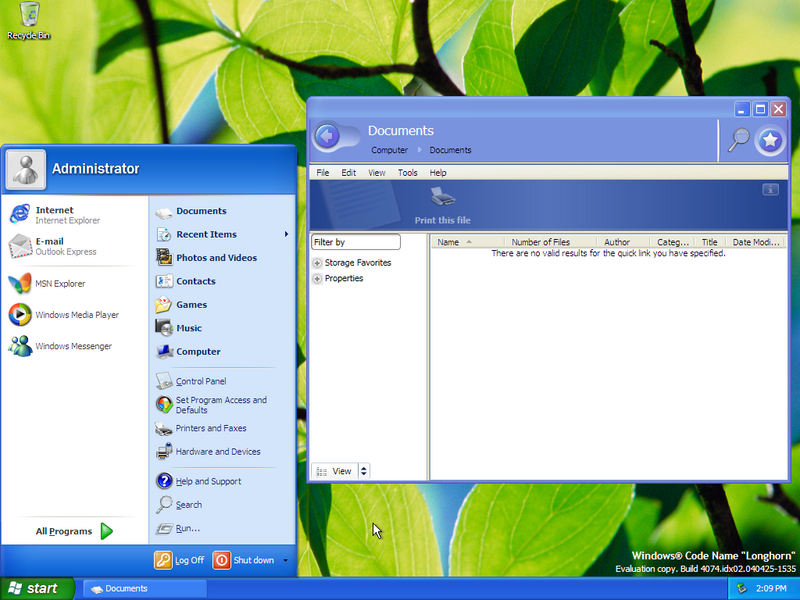Open the Tools menu

(x=407, y=172)
